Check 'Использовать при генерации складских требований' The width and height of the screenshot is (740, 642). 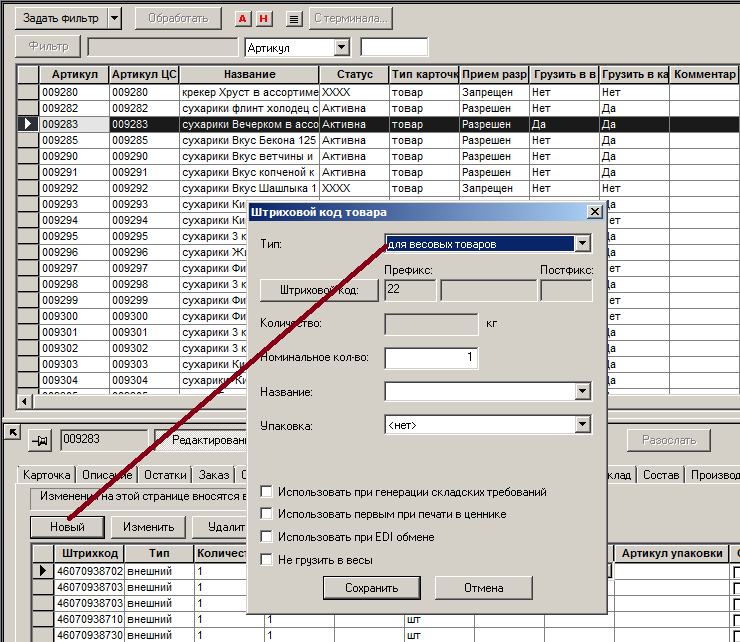[267, 491]
